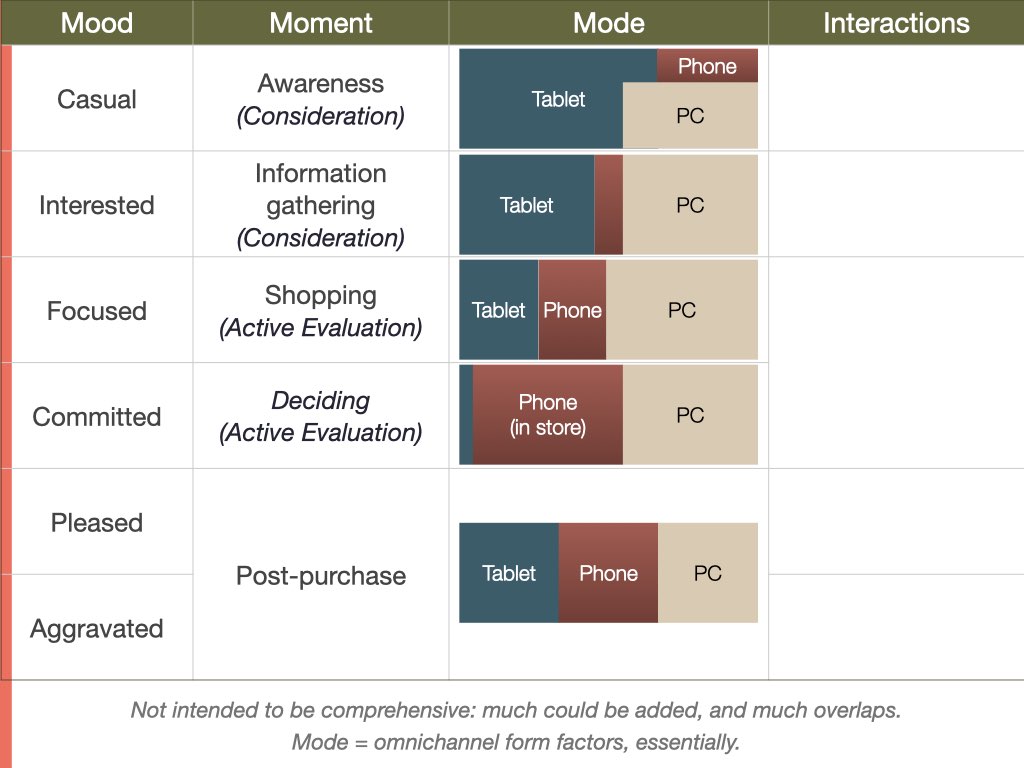This screenshot has width=1024, height=768.
Task: Click the Tablet block in Post-purchase row
Action: (509, 573)
